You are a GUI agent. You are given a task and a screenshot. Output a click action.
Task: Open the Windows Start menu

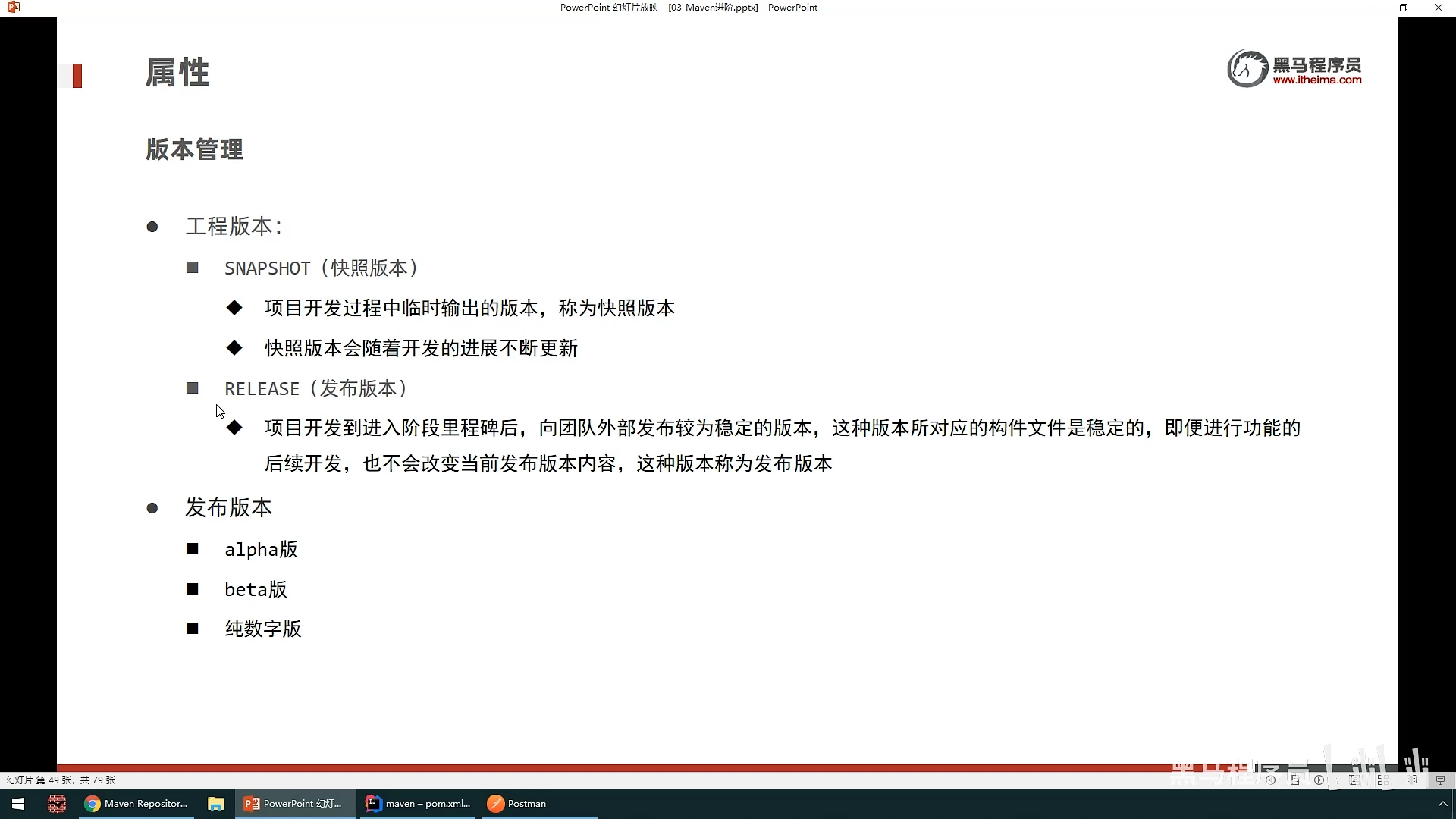[18, 804]
